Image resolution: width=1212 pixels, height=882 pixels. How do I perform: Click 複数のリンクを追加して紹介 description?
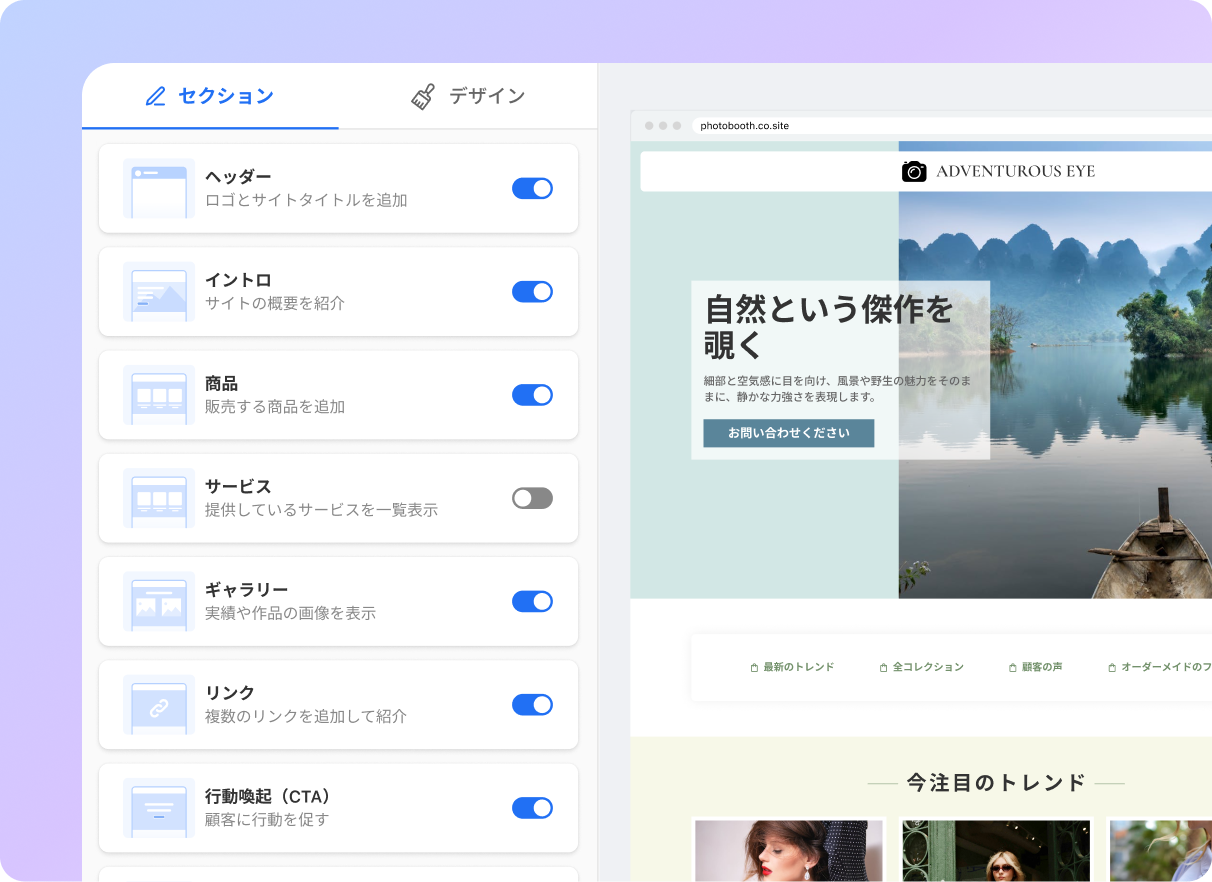coord(306,717)
